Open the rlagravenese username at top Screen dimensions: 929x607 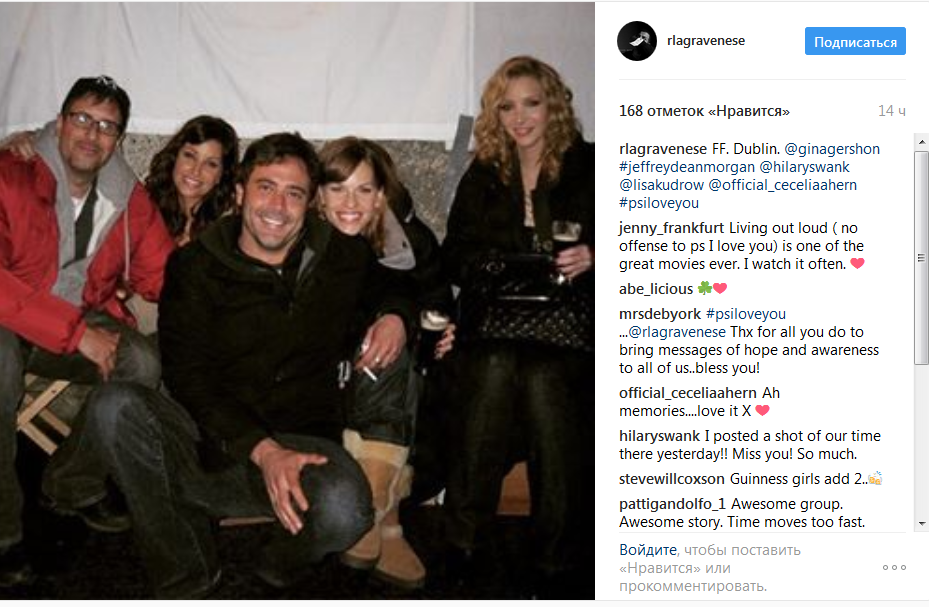pyautogui.click(x=706, y=41)
